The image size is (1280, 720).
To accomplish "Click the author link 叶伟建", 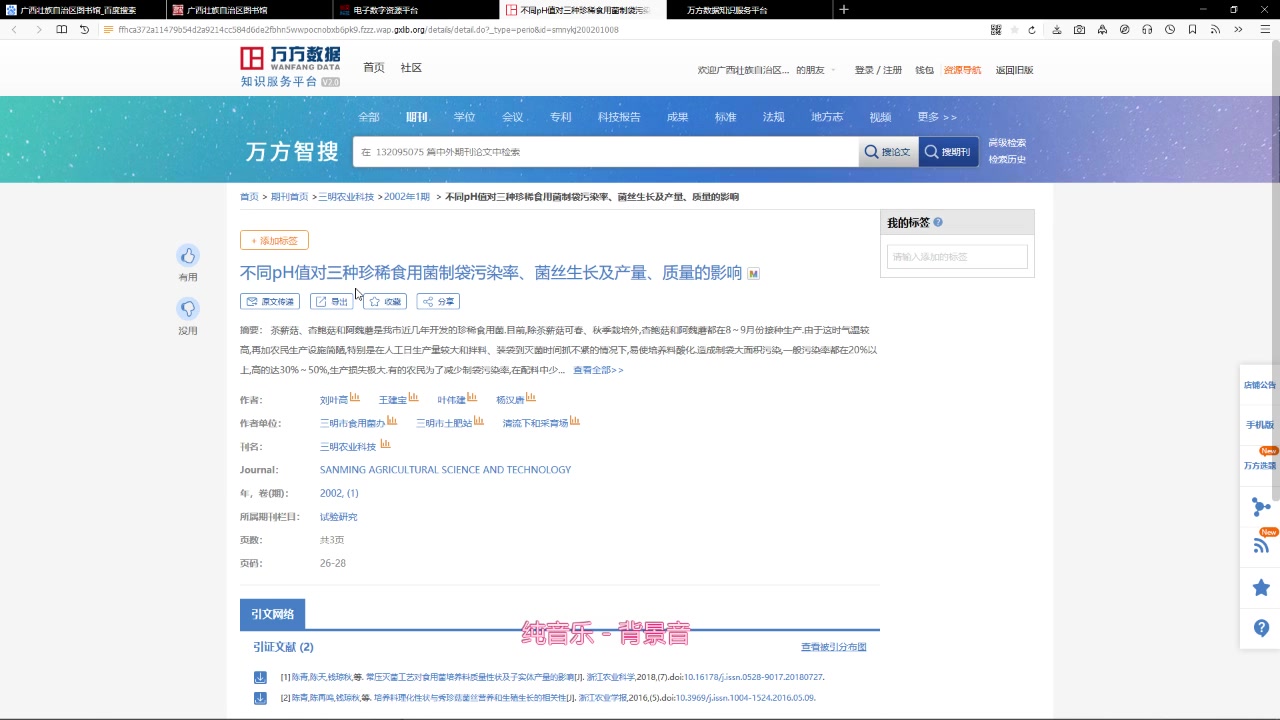I will [x=451, y=400].
